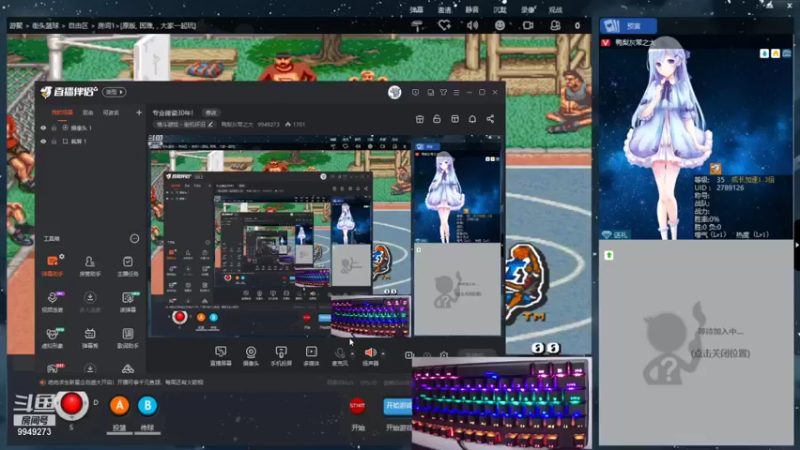The height and width of the screenshot is (450, 800).
Task: Click the settings gear on 弹幕助手
Action: tap(62, 256)
